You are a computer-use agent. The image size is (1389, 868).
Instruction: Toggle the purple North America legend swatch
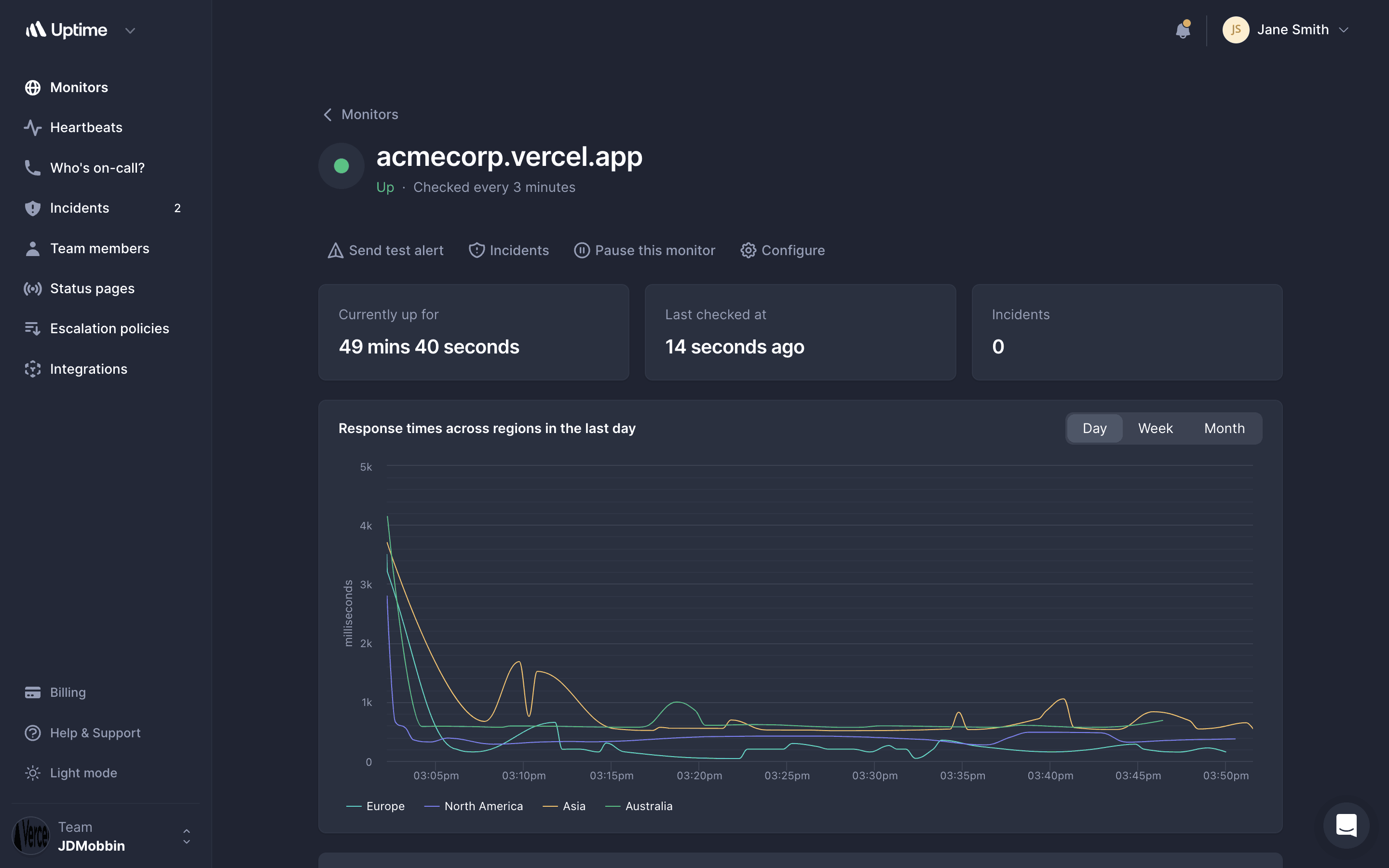[x=432, y=806]
